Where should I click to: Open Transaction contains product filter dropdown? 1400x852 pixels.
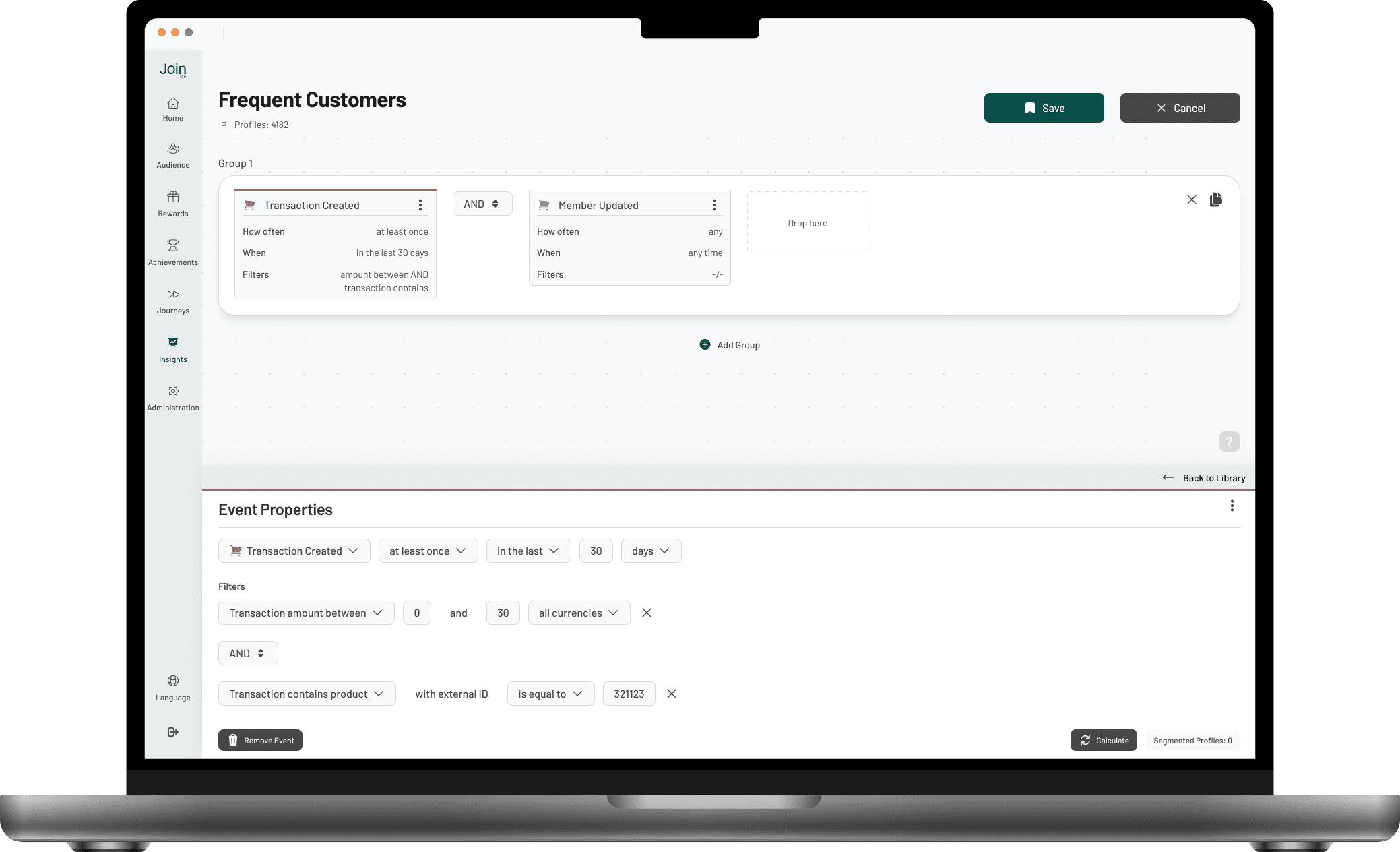307,694
